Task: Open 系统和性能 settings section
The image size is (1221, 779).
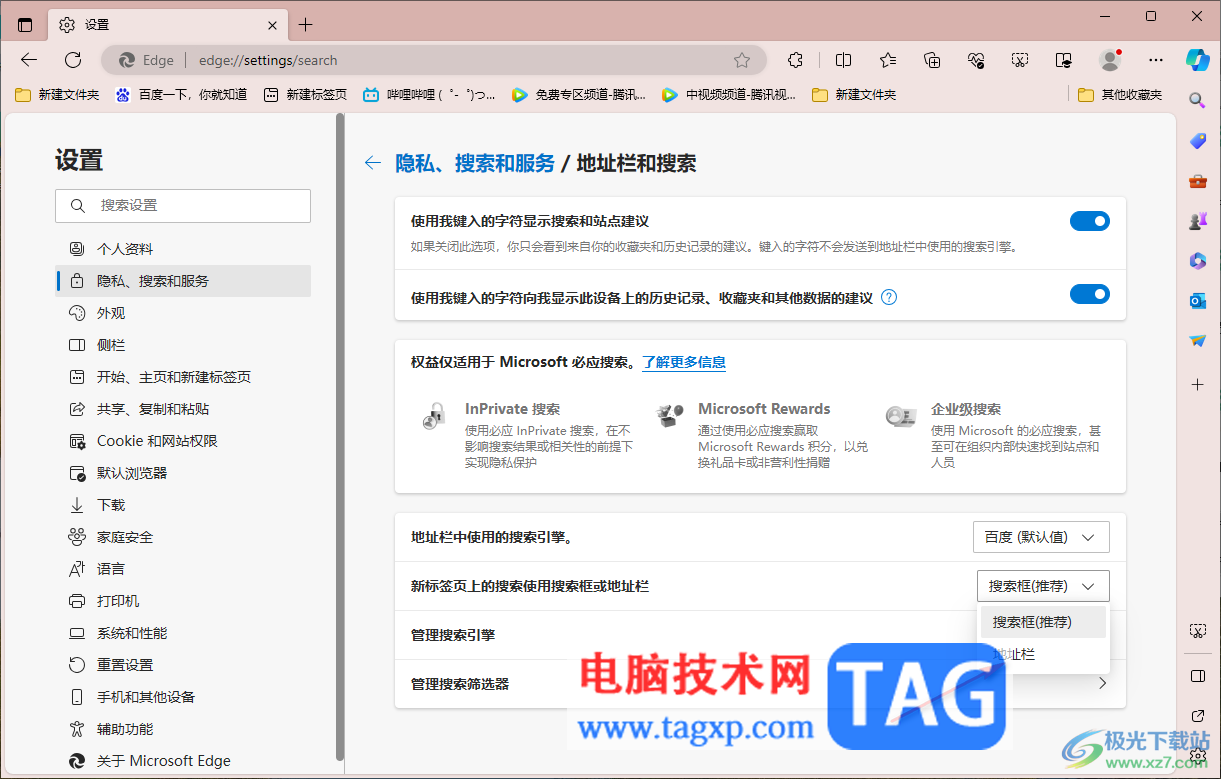Action: coord(183,633)
